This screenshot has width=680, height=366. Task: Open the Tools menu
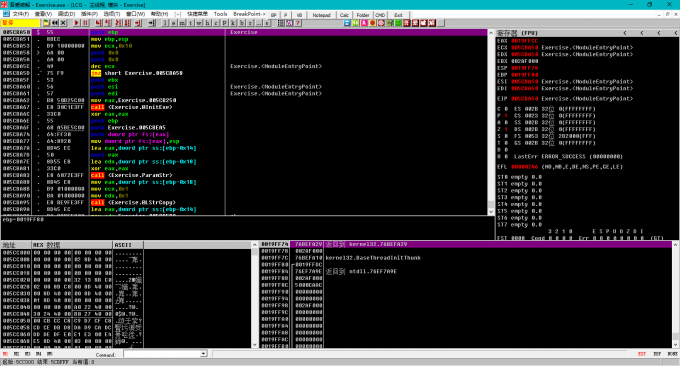click(x=220, y=14)
